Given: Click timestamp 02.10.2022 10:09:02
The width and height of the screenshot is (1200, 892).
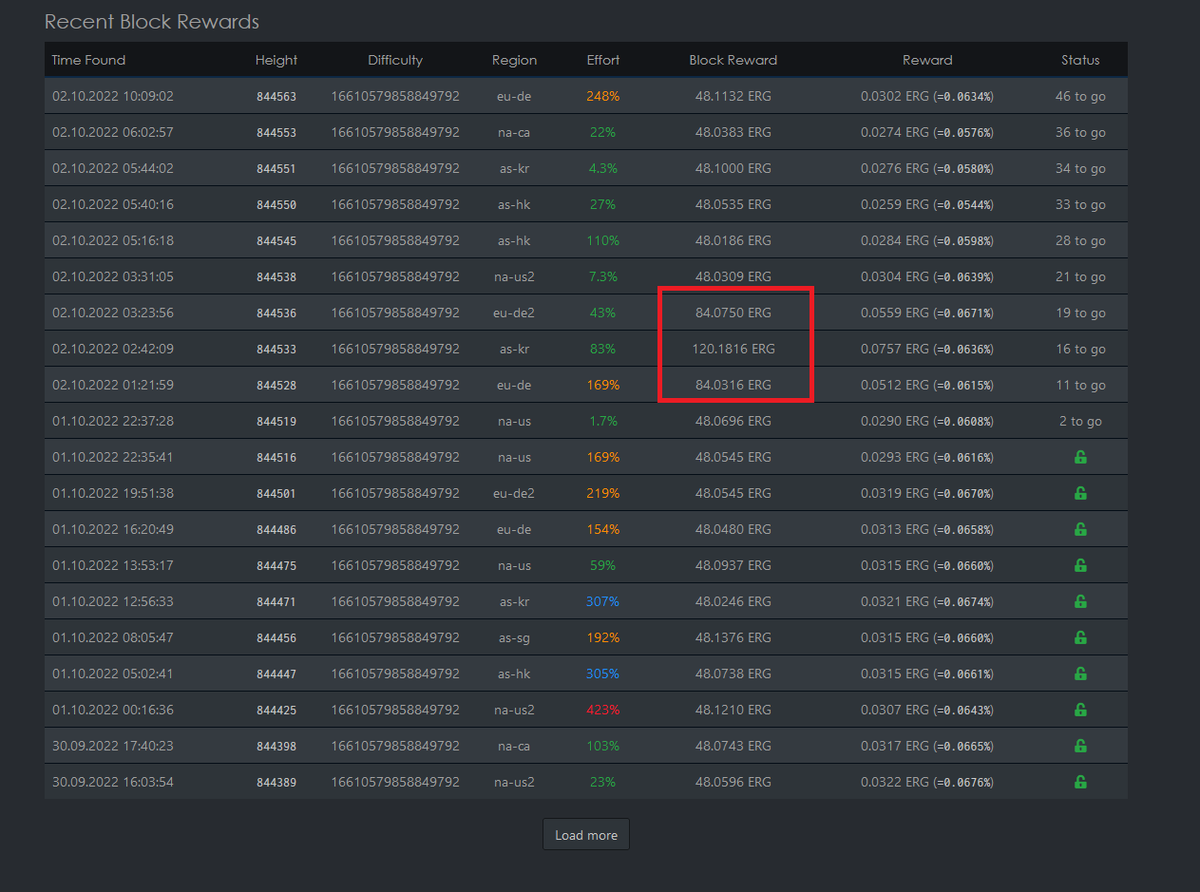Looking at the screenshot, I should tap(113, 97).
